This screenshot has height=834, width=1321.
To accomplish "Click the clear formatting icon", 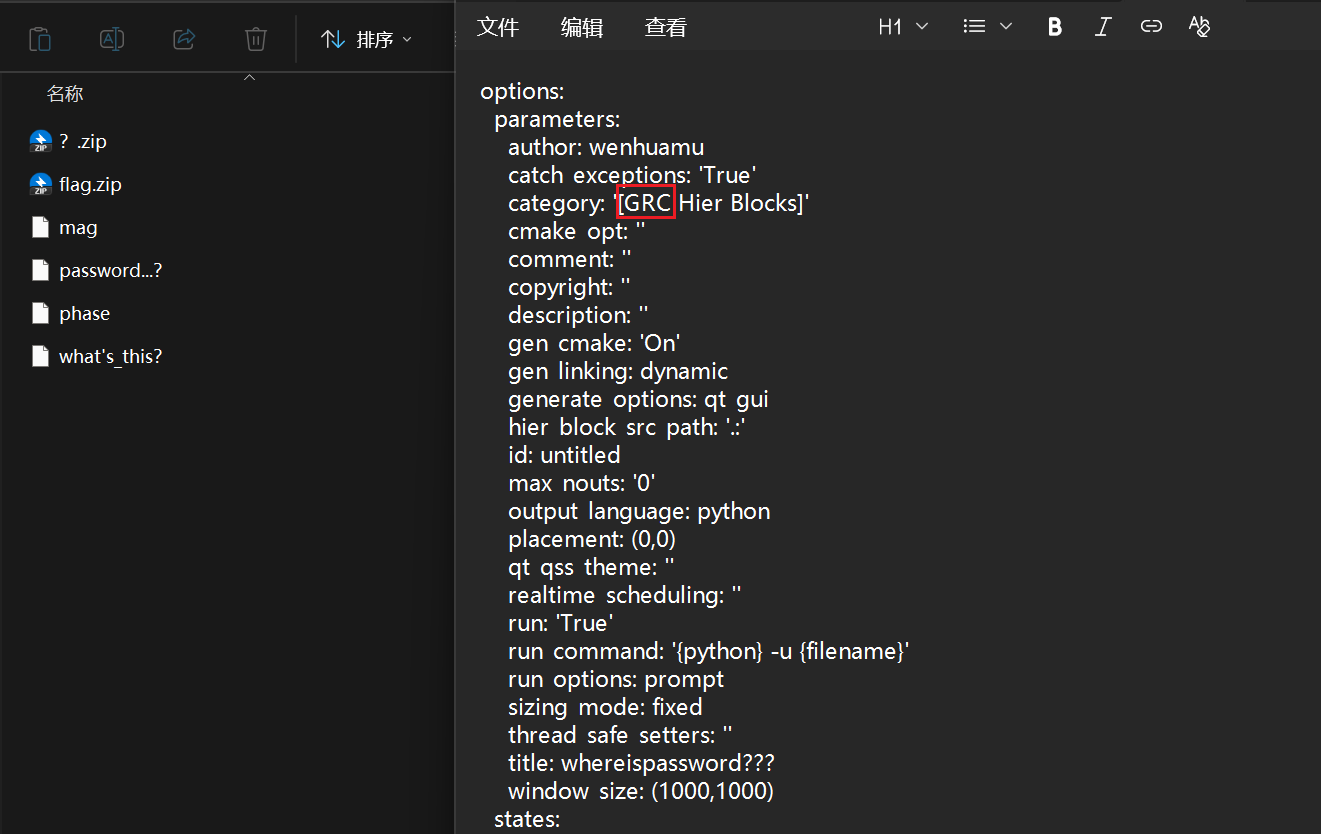I will 1199,27.
